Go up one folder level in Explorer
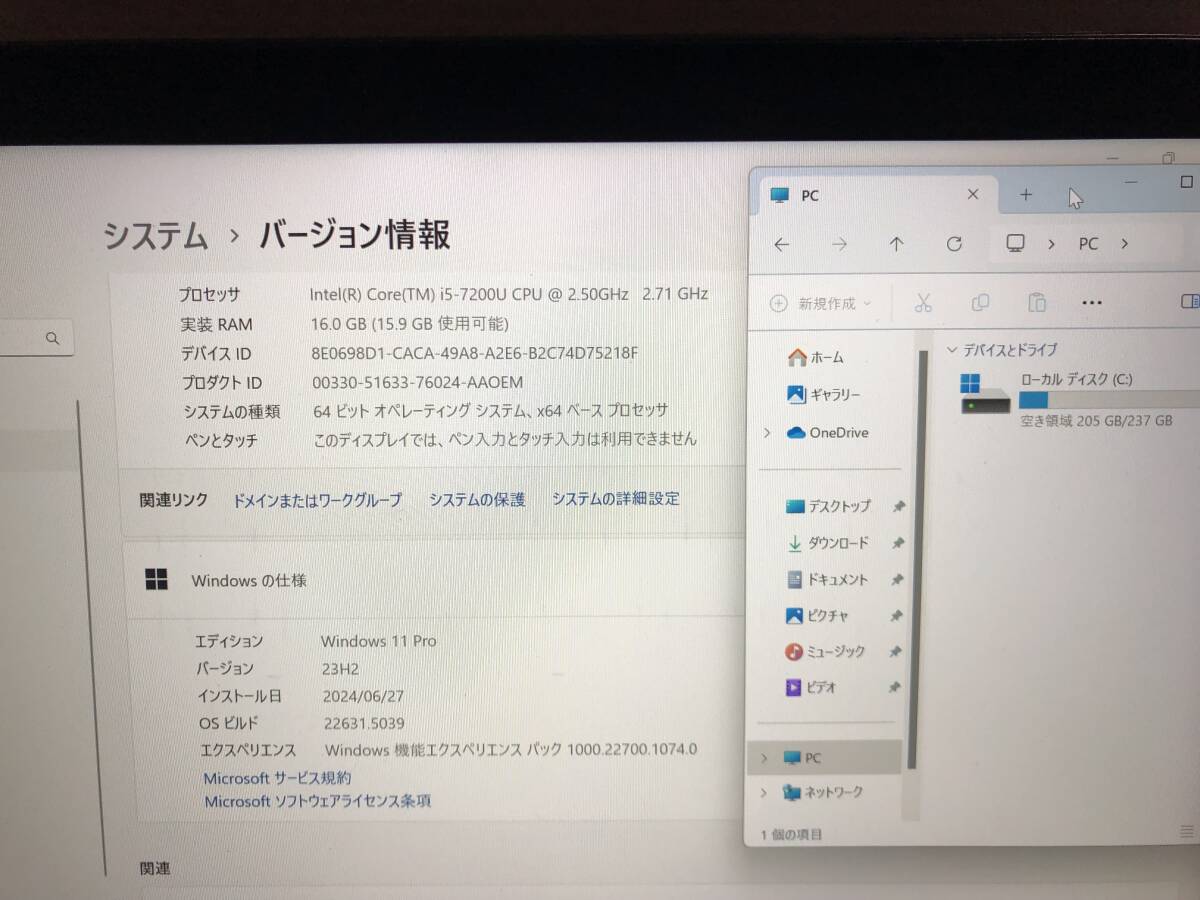This screenshot has width=1200, height=900. point(897,244)
